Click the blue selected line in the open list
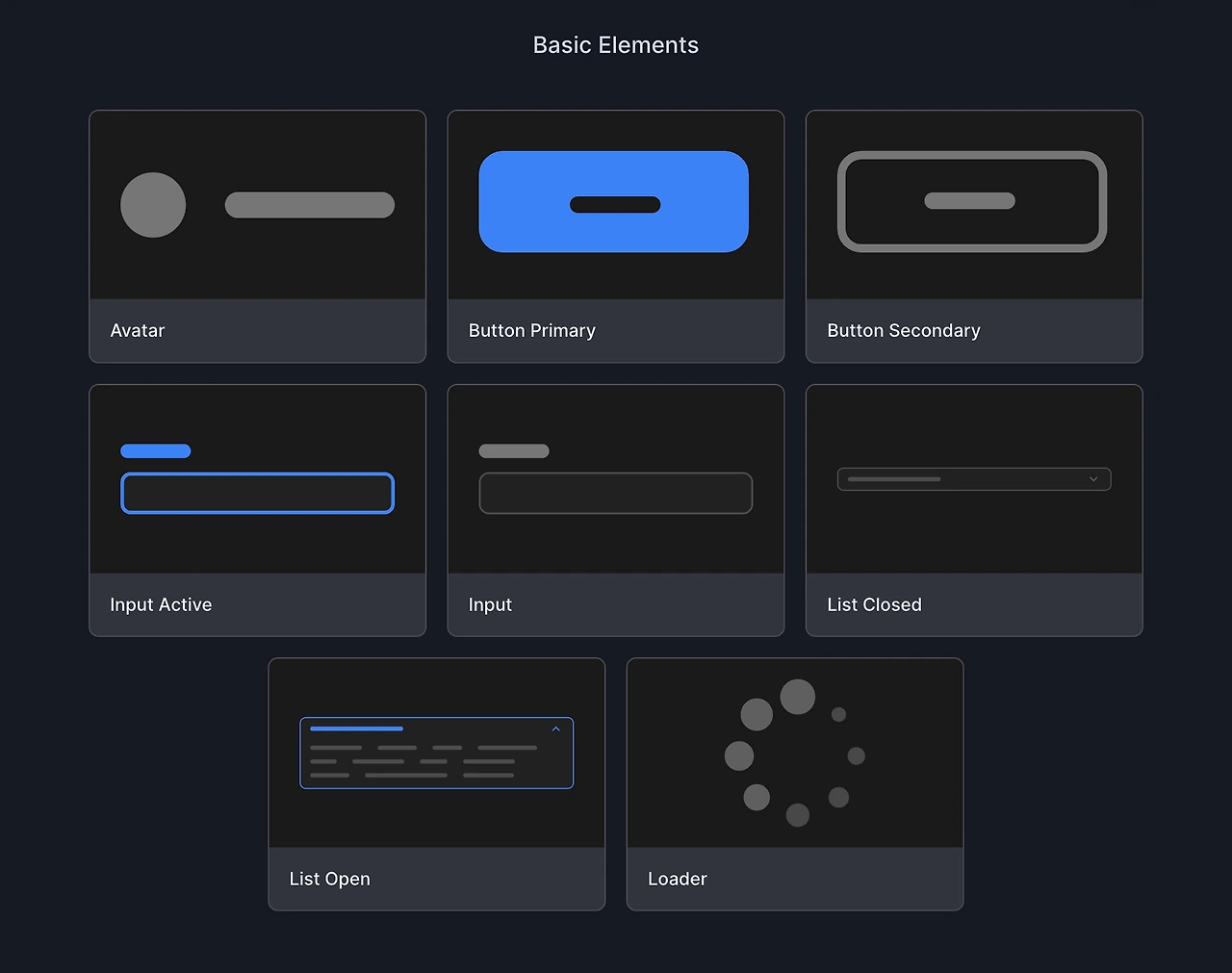This screenshot has width=1232, height=973. [x=356, y=729]
